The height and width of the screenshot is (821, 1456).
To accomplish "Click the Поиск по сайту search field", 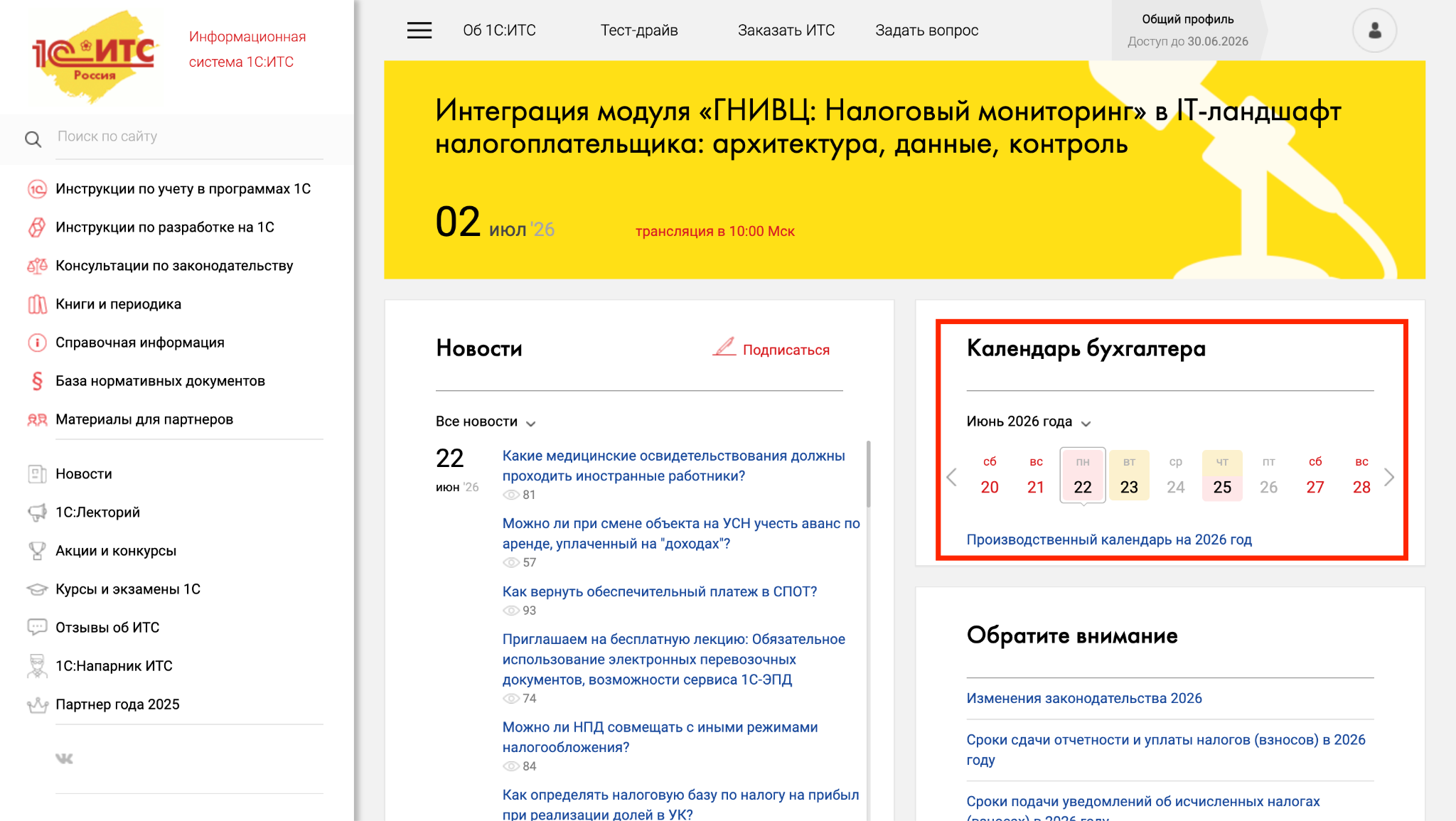I will point(190,136).
